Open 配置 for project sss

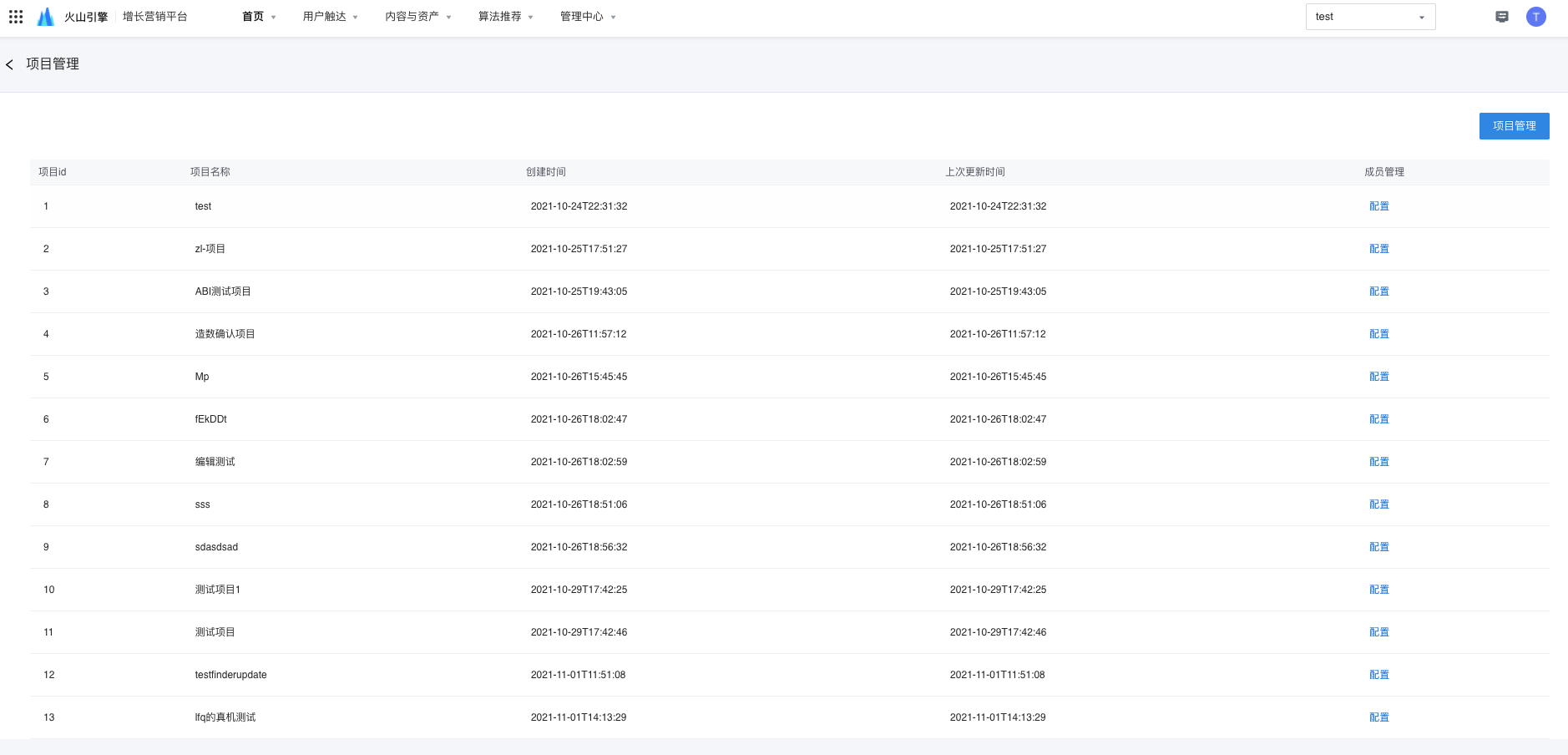(1378, 504)
